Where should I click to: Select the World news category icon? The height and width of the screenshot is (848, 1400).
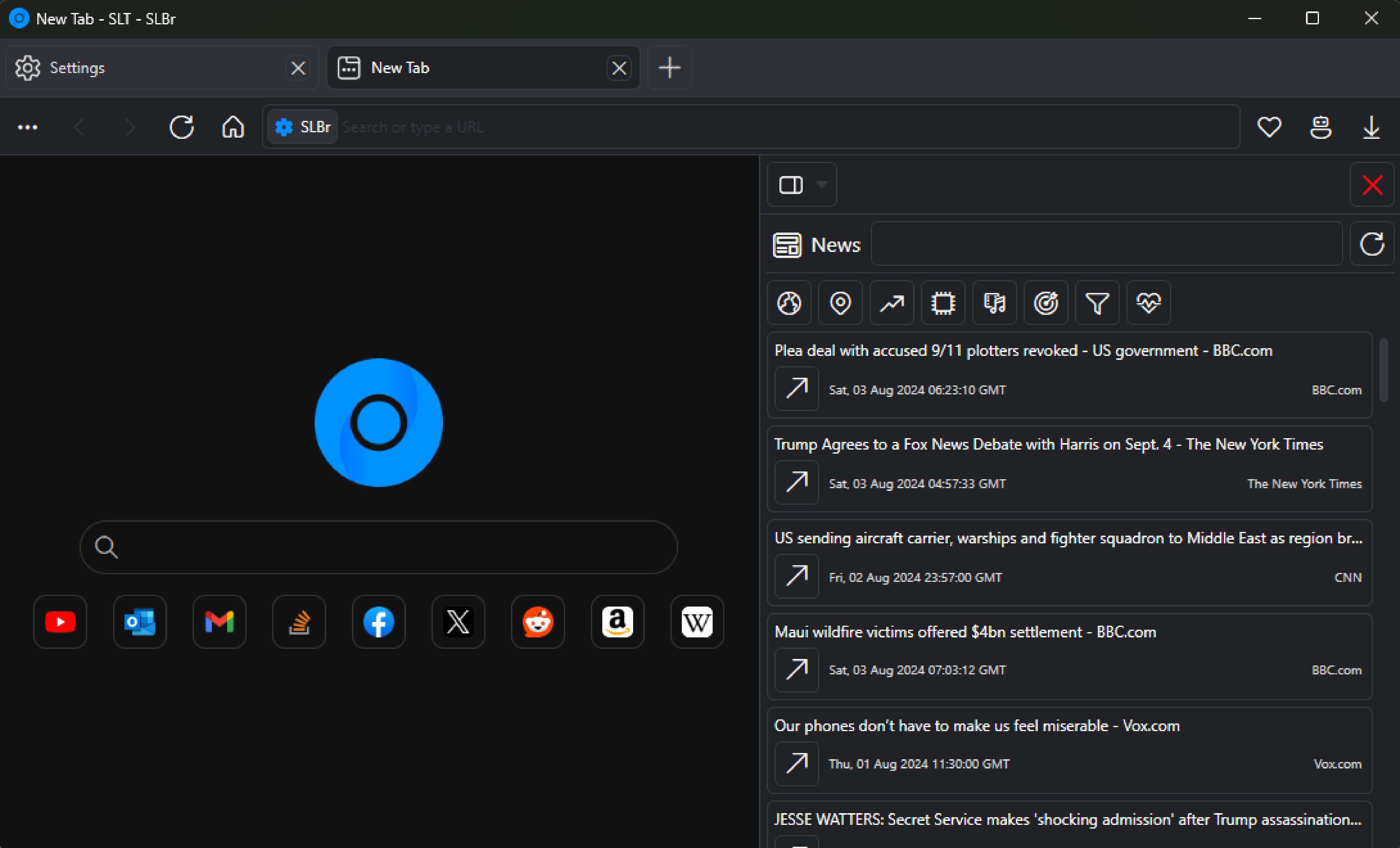tap(789, 303)
